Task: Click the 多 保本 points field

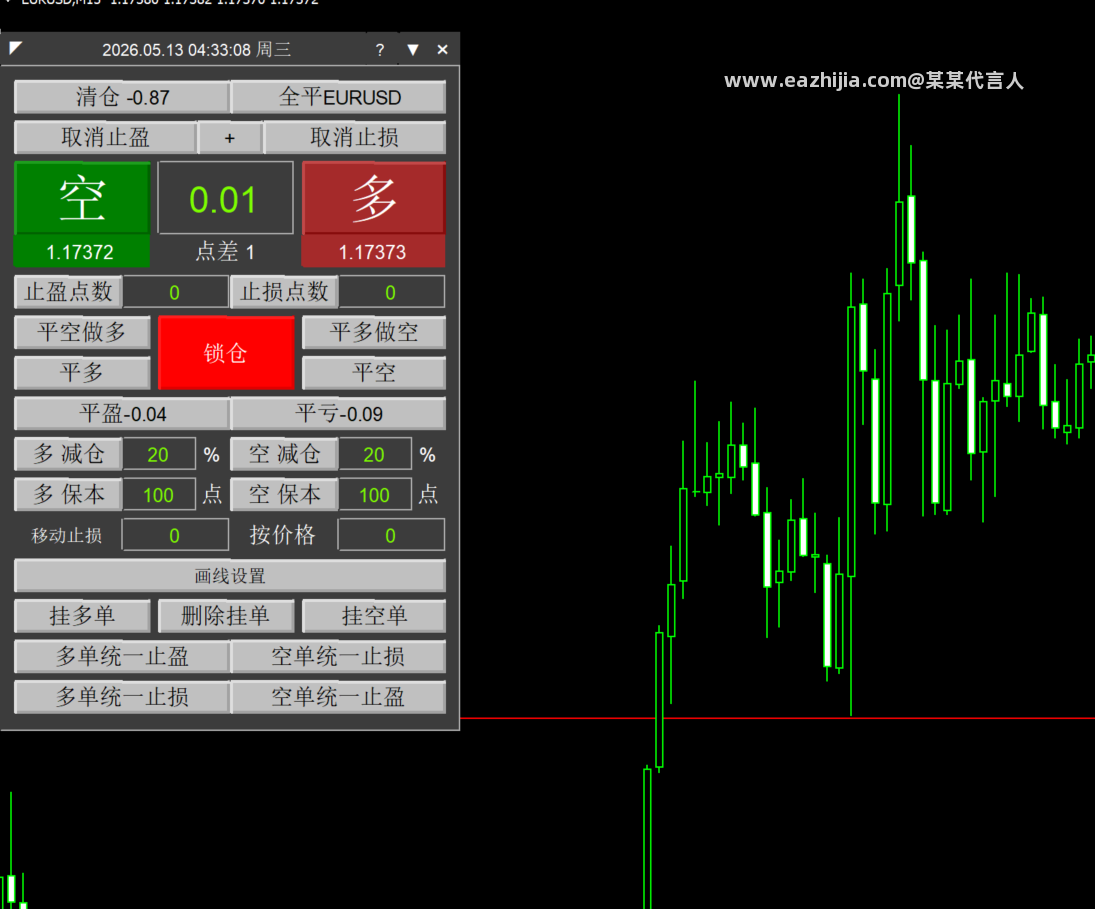Action: coord(159,495)
